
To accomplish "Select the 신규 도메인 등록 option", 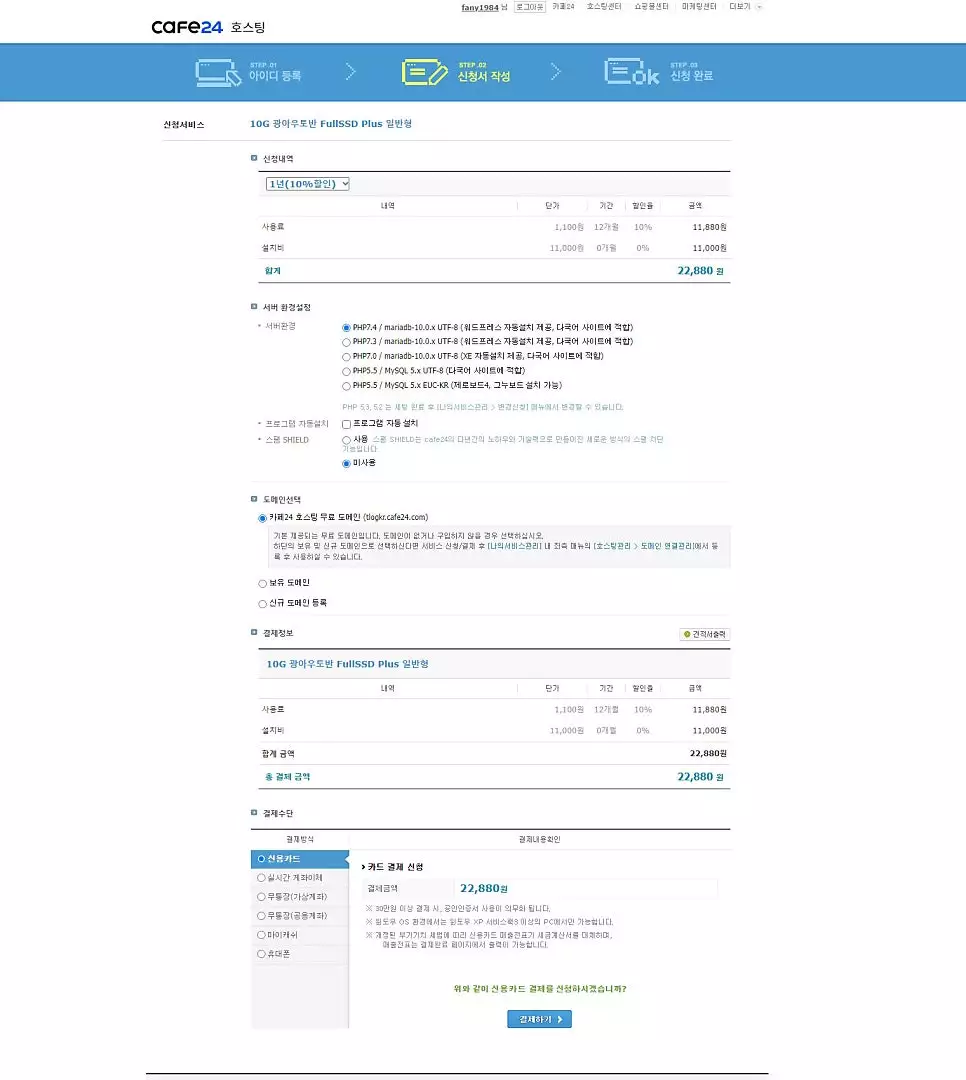I will 263,603.
